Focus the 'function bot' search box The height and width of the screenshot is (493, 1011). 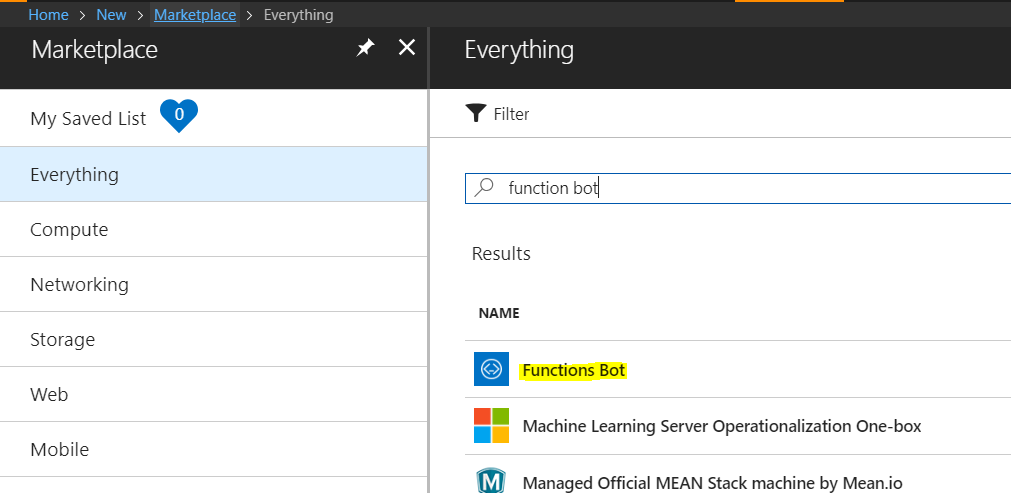point(738,188)
